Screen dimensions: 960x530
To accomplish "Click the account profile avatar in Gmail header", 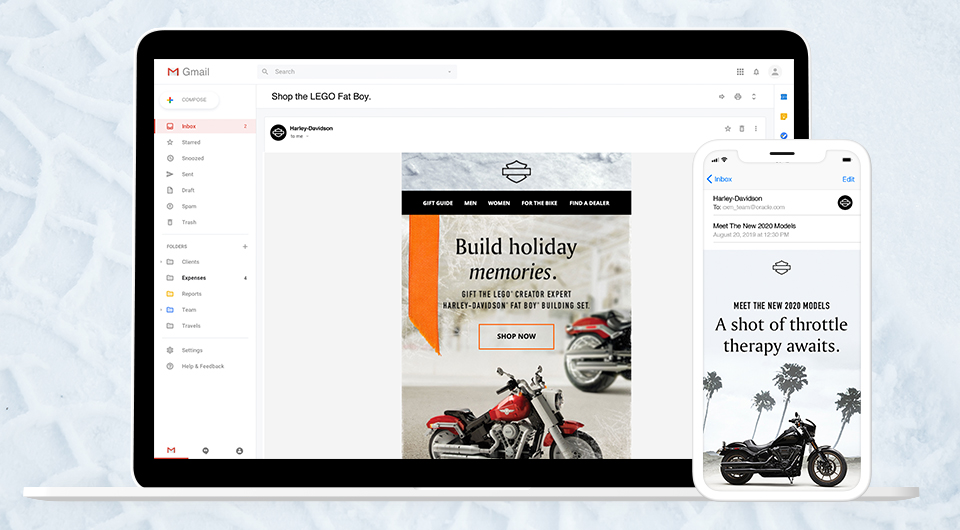I will [x=774, y=72].
